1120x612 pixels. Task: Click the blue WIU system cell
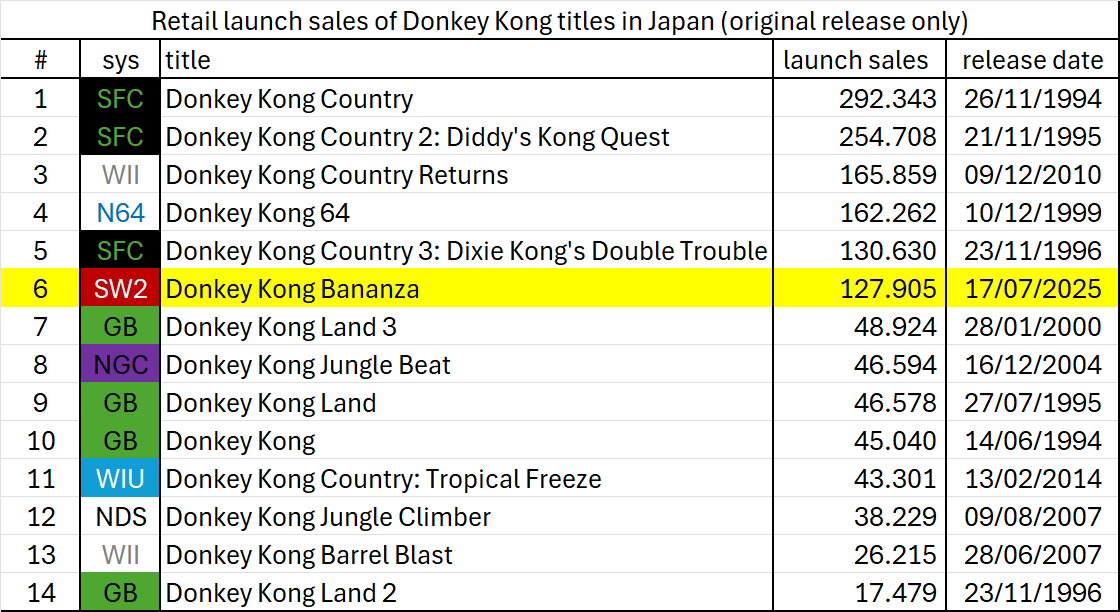[120, 478]
